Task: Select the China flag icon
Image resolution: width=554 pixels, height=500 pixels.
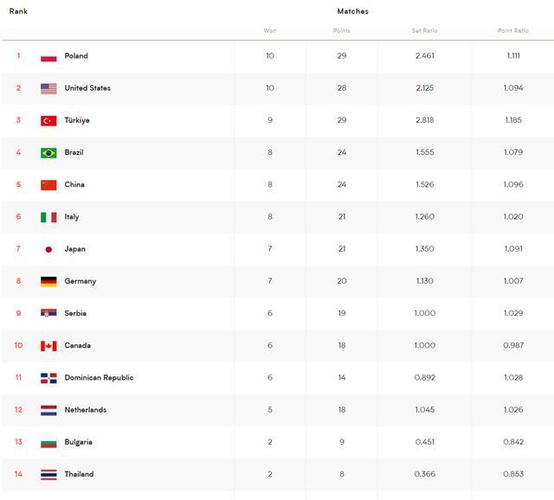Action: (48, 185)
